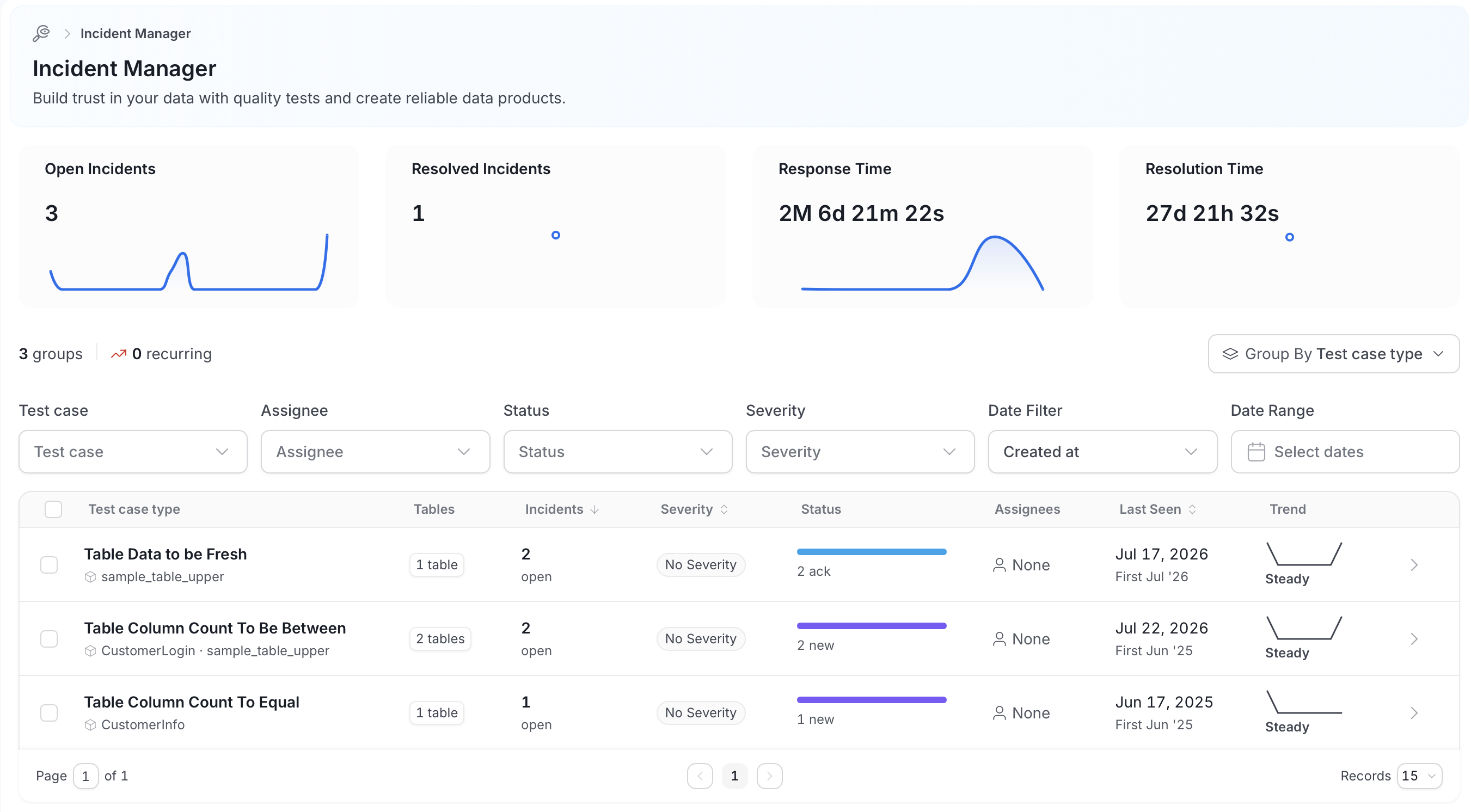The height and width of the screenshot is (812, 1471).
Task: Click assignee person icon in Table Data to be Fresh row
Action: pos(1000,565)
